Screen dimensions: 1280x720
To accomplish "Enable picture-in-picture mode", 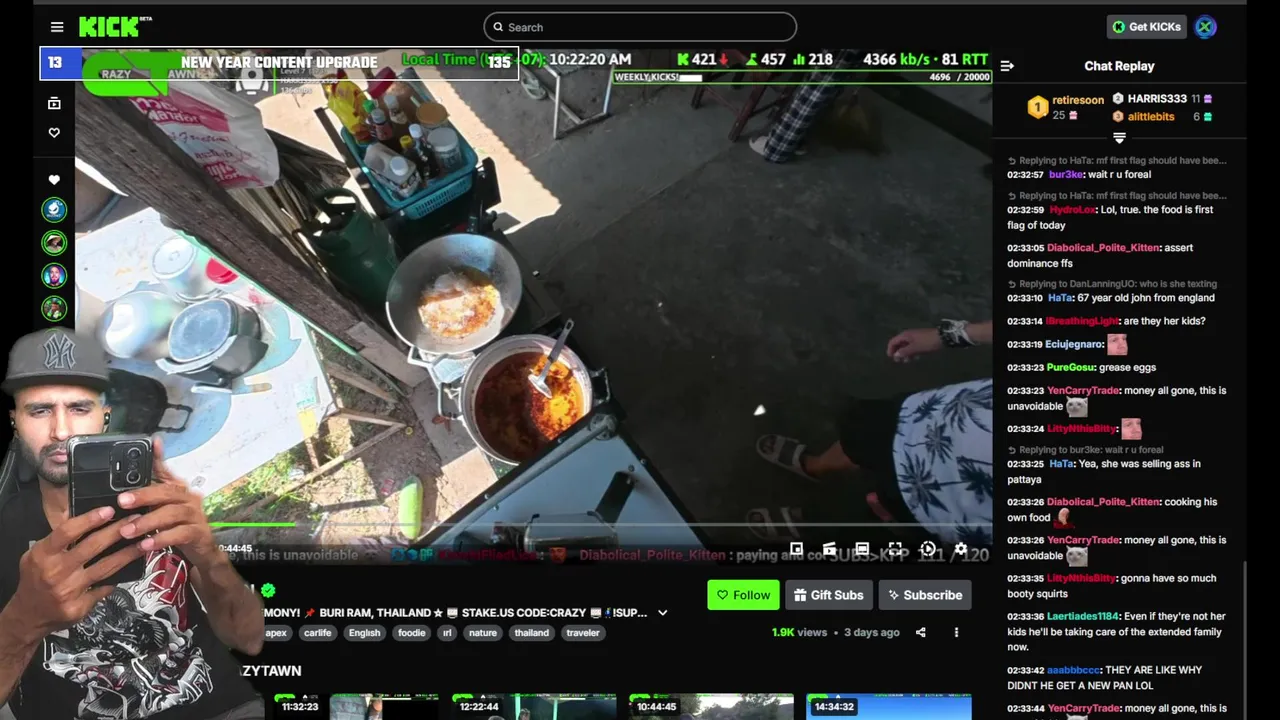I will [796, 549].
